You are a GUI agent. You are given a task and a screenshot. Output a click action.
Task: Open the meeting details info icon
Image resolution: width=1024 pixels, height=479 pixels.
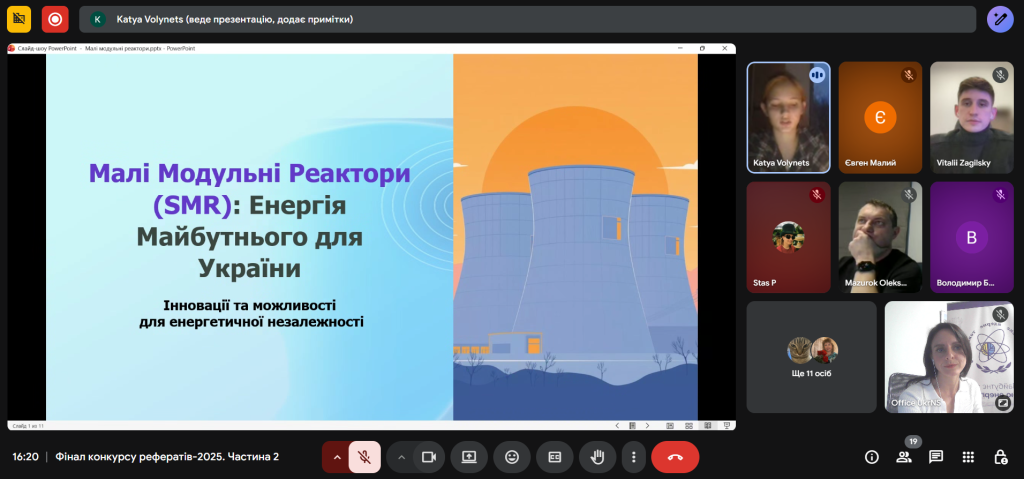pyautogui.click(x=872, y=457)
